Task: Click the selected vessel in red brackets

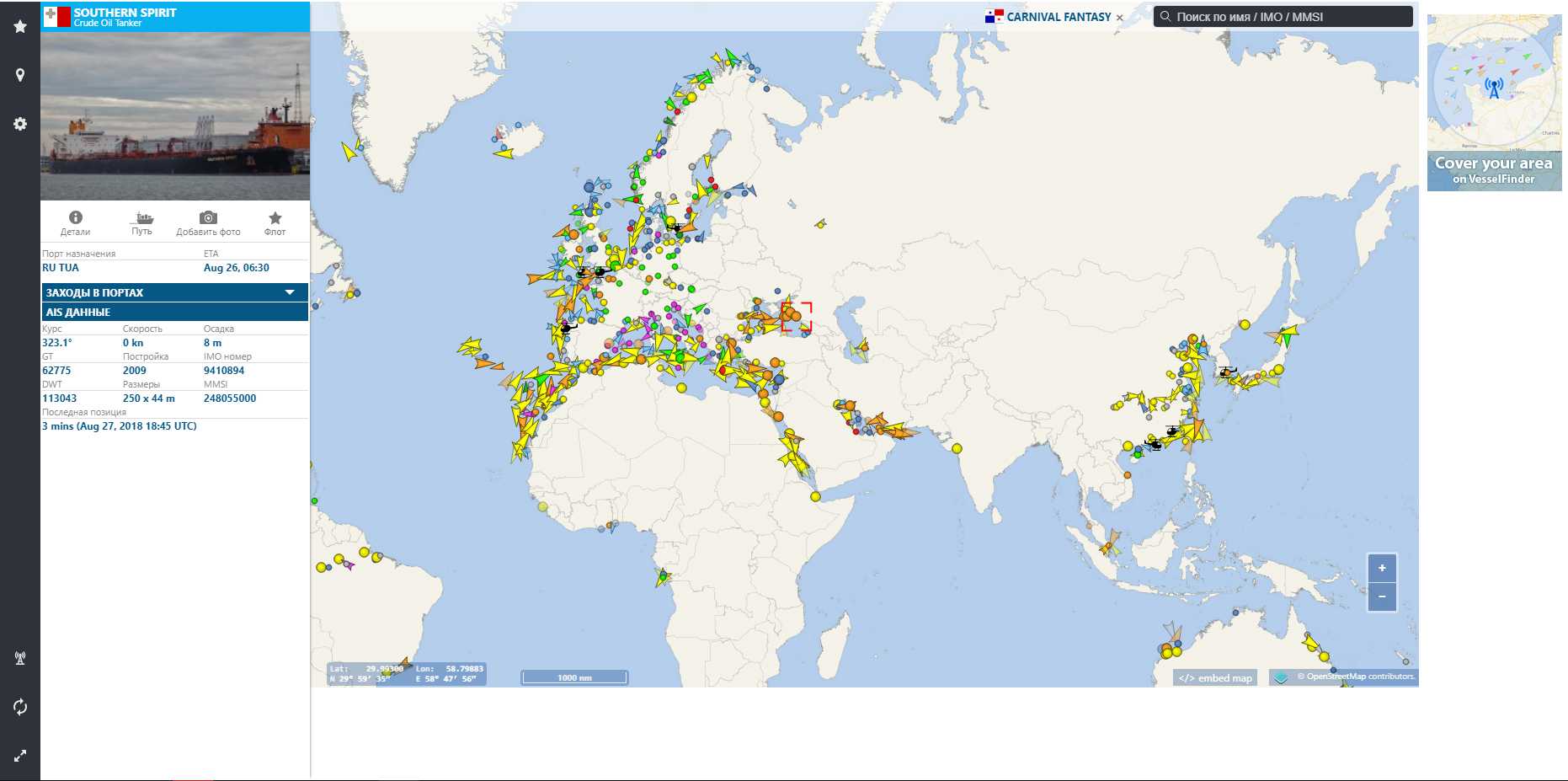Action: click(x=796, y=317)
